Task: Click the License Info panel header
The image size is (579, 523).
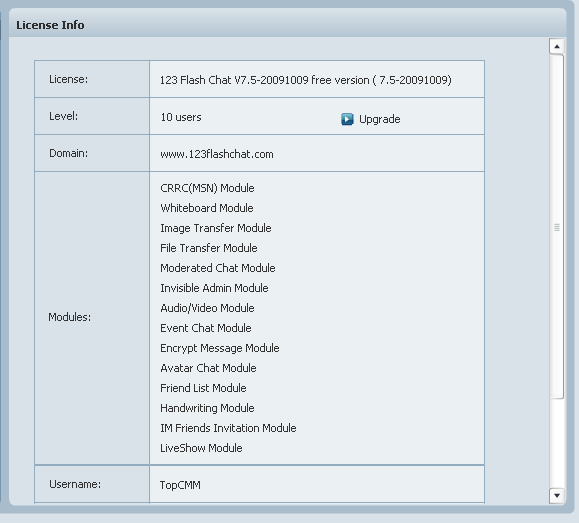Action: coord(287,25)
